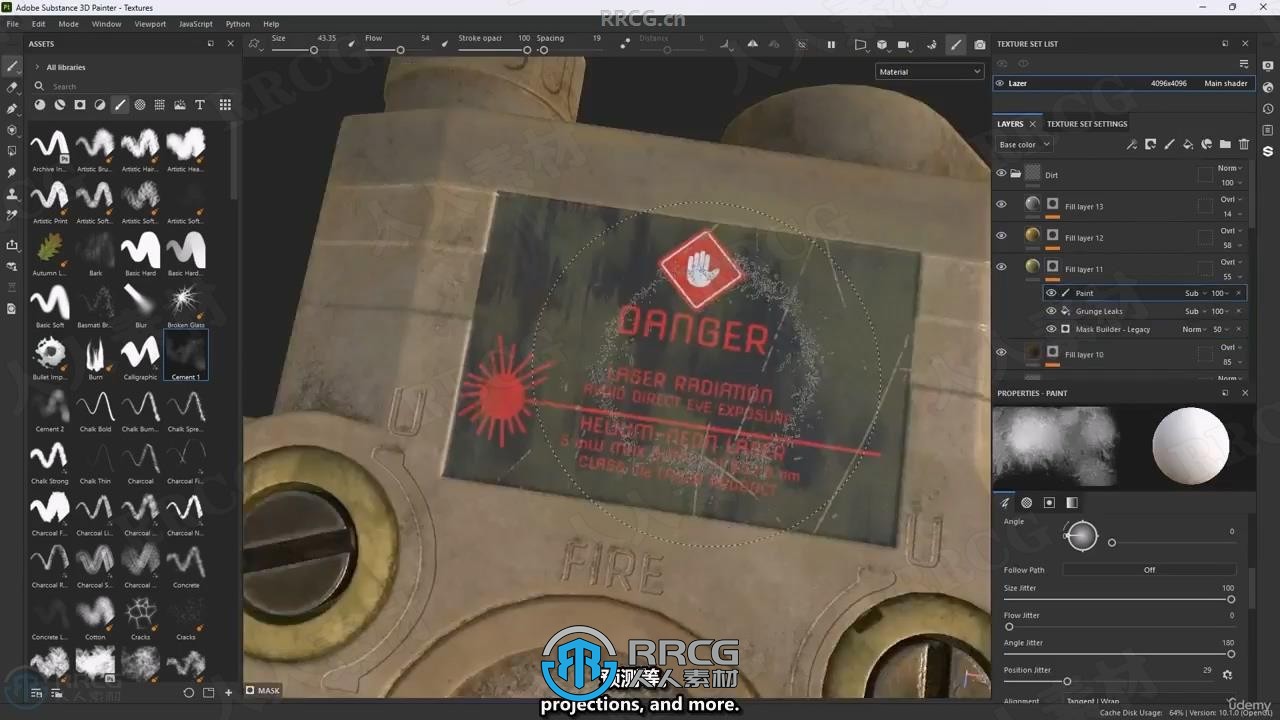The width and height of the screenshot is (1280, 720).
Task: Add a mask to the layer
Action: (x=1151, y=145)
